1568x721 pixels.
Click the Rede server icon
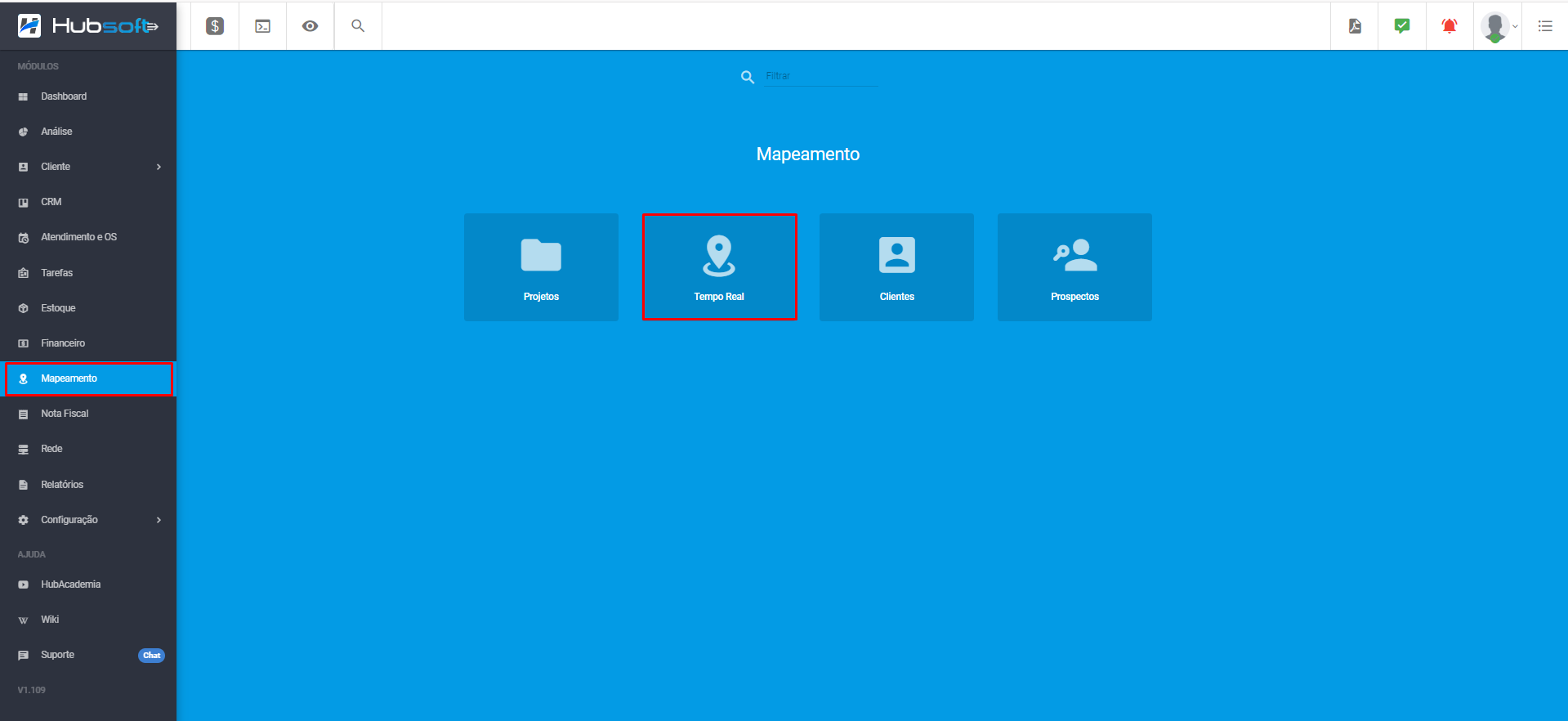(x=23, y=450)
